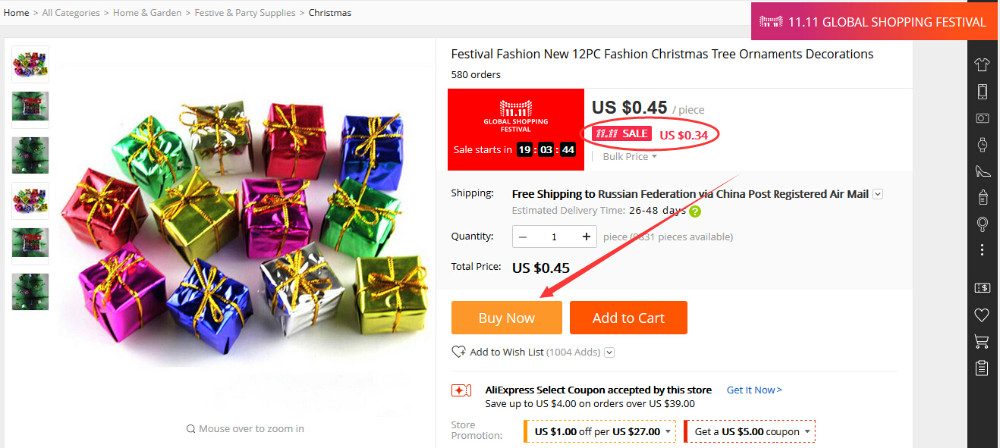The height and width of the screenshot is (448, 1000).
Task: Select the first product thumbnail image
Action: coord(30,63)
